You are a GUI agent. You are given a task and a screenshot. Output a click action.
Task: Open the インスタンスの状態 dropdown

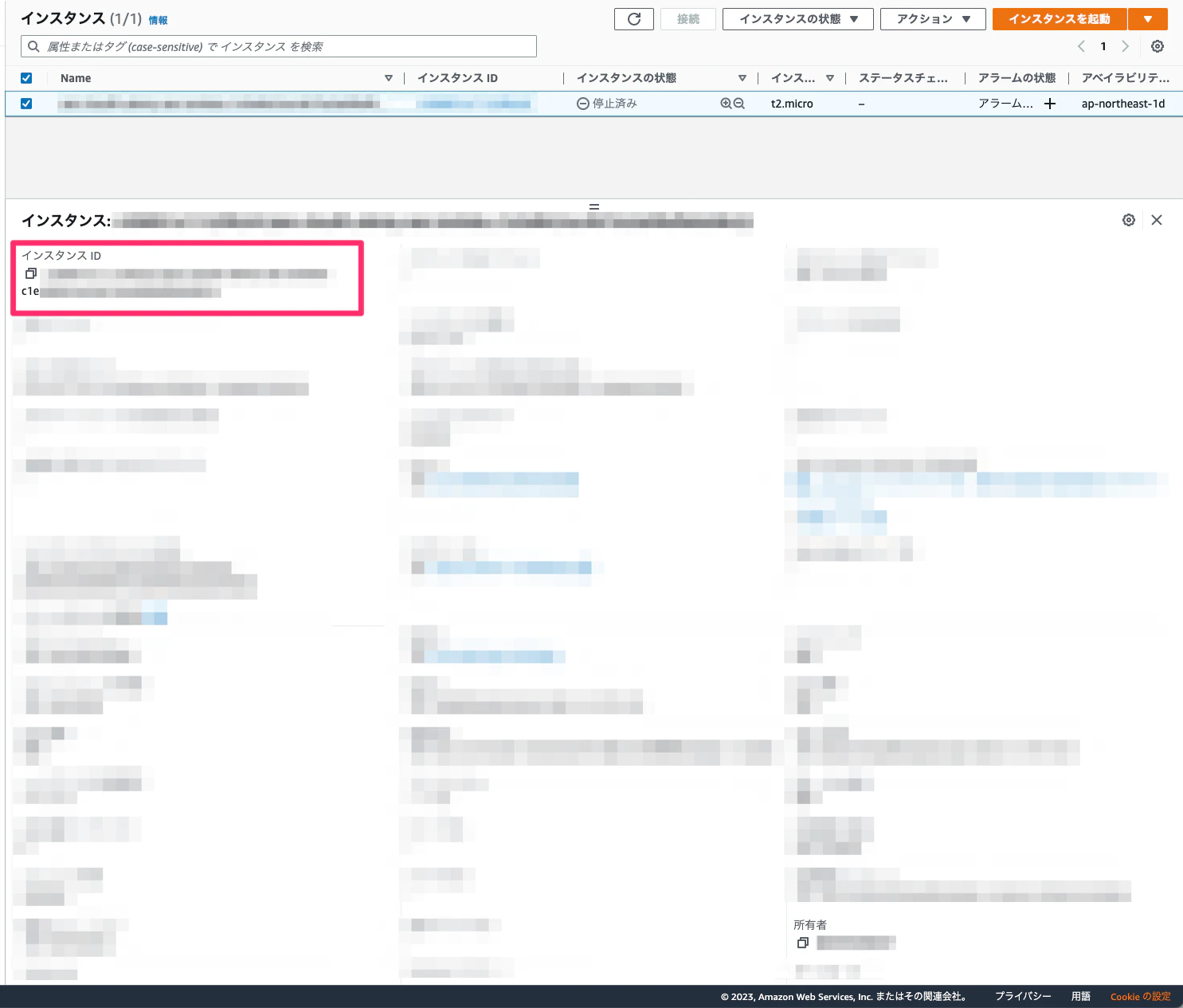pyautogui.click(x=797, y=18)
